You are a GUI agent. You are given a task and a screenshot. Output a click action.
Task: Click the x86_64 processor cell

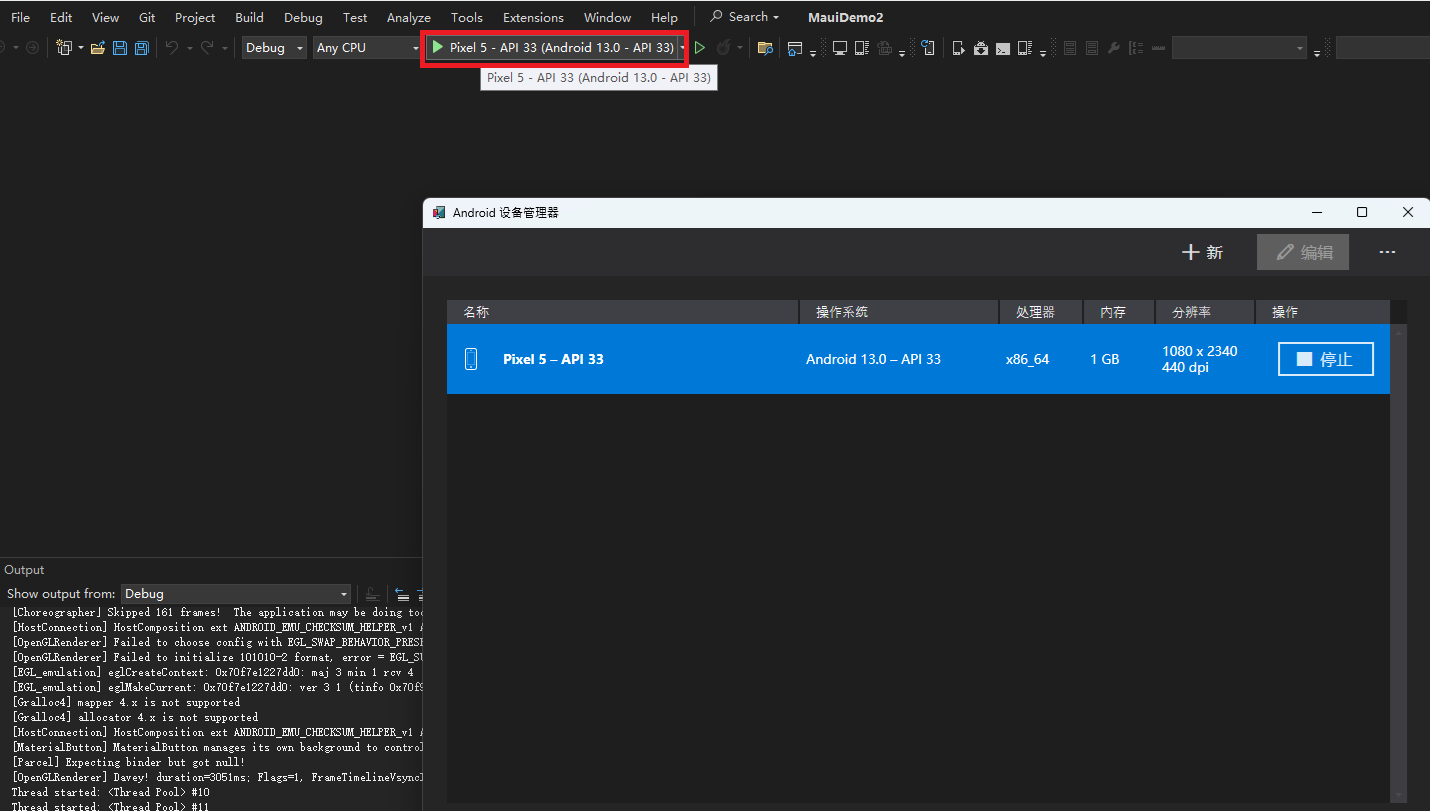[x=1027, y=359]
